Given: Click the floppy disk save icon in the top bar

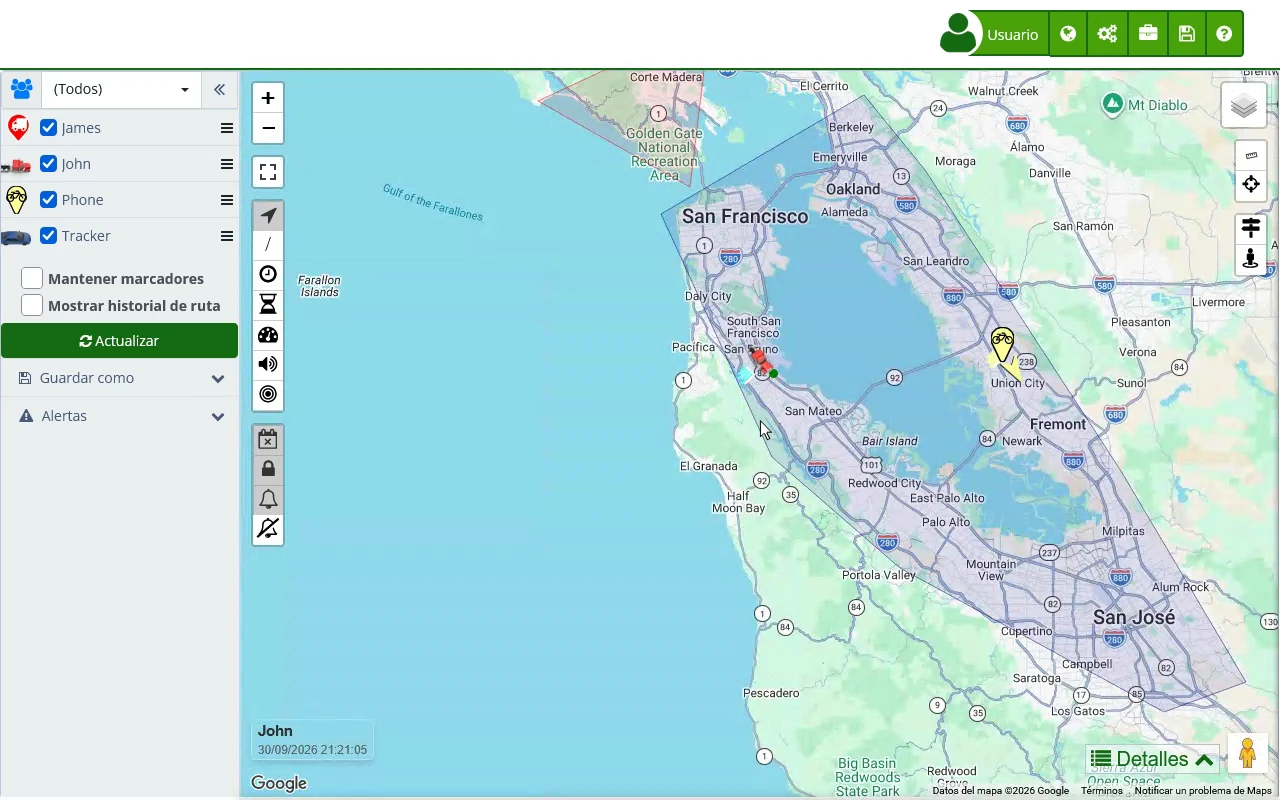Looking at the screenshot, I should (x=1186, y=34).
